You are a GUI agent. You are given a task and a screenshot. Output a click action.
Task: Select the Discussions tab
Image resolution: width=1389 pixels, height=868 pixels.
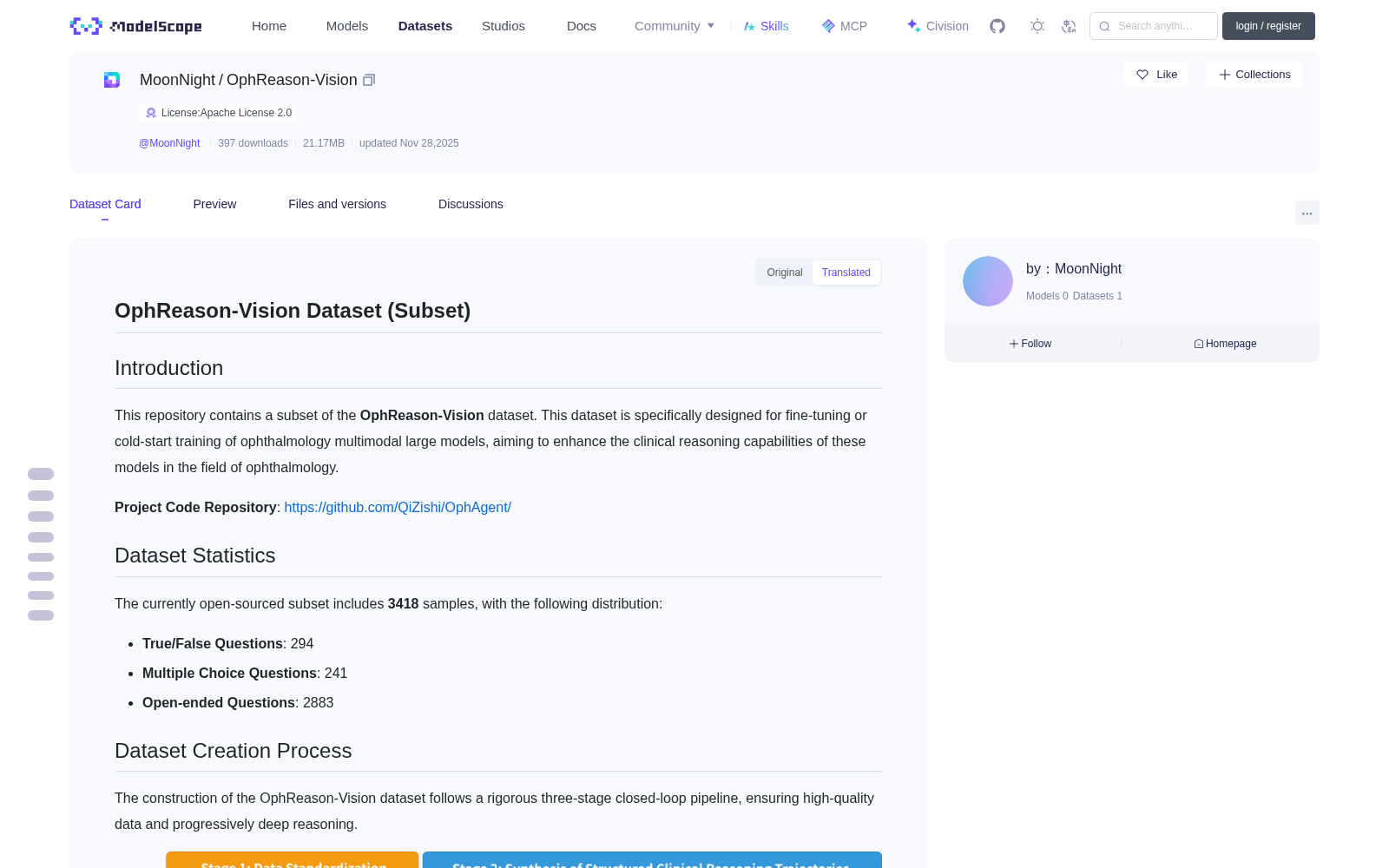coord(471,204)
